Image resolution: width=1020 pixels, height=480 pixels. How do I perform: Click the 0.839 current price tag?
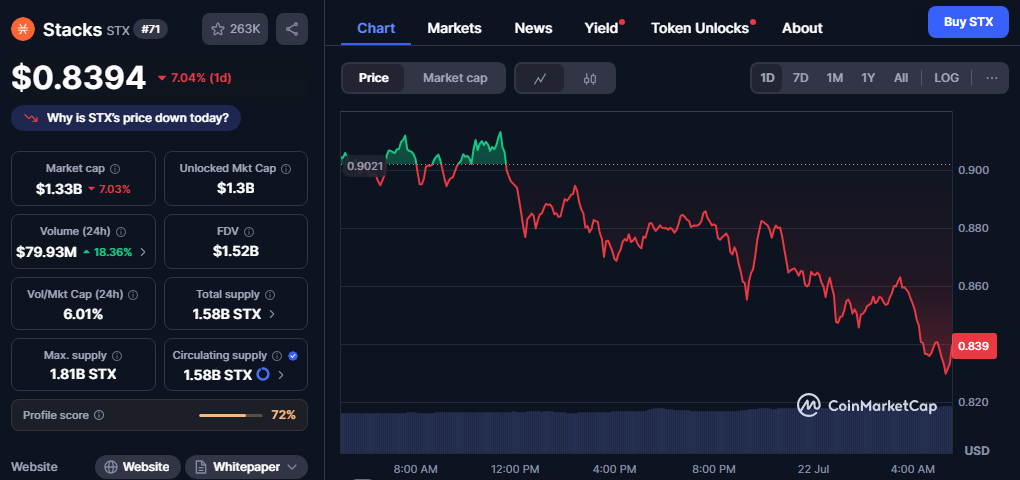click(x=974, y=345)
